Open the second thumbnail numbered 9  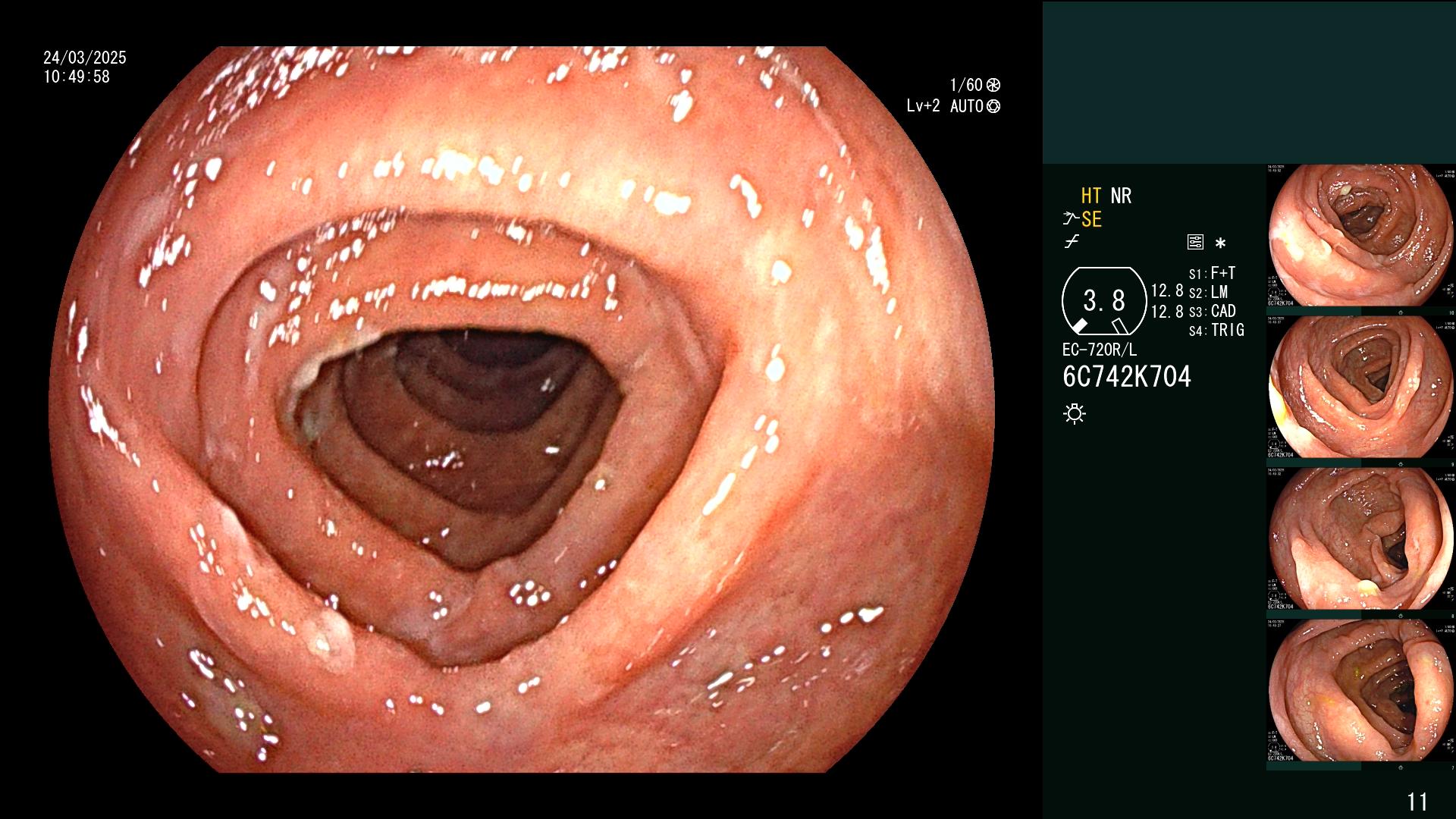click(x=1361, y=387)
